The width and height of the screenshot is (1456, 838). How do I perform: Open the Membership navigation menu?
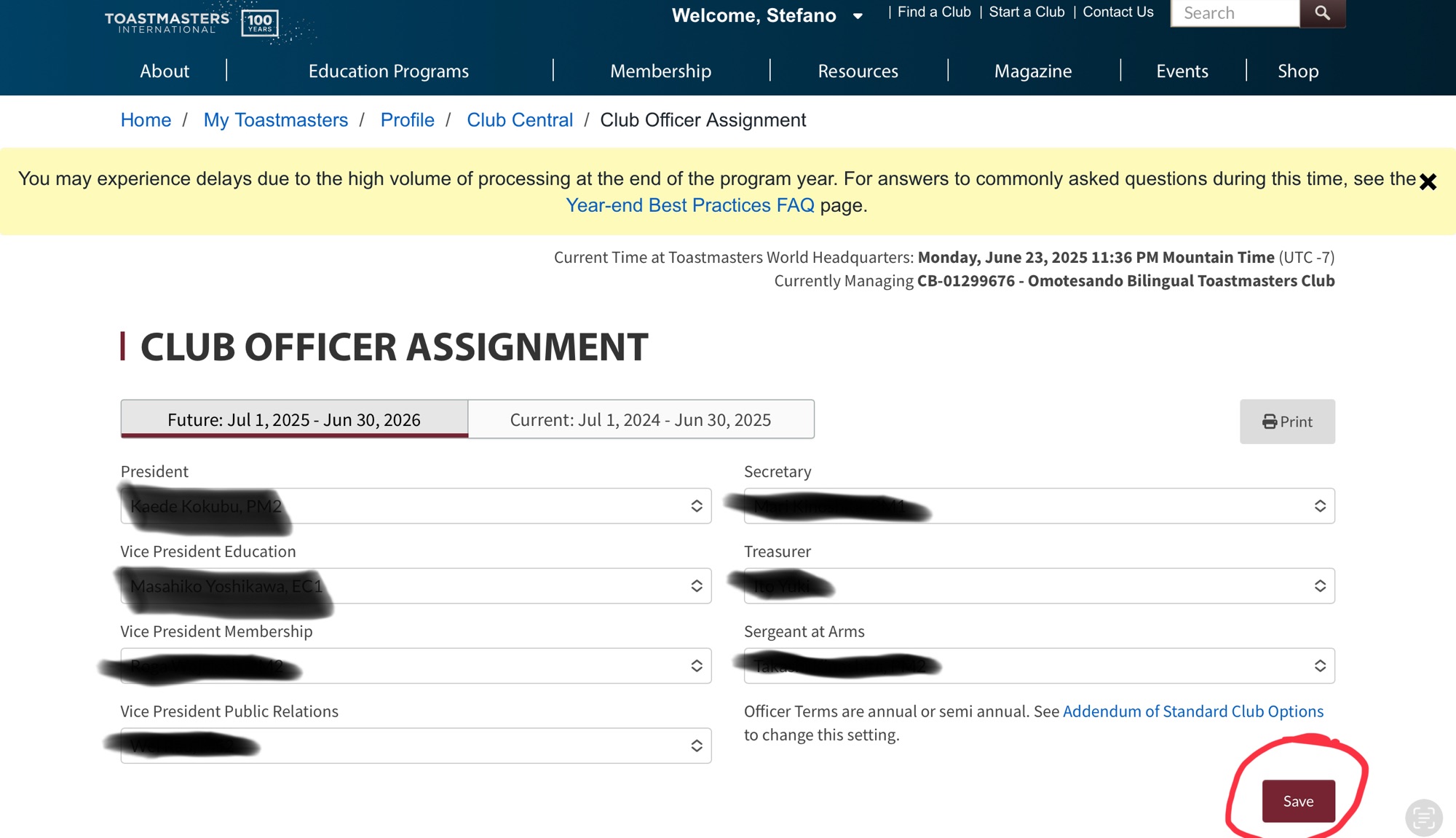point(660,71)
